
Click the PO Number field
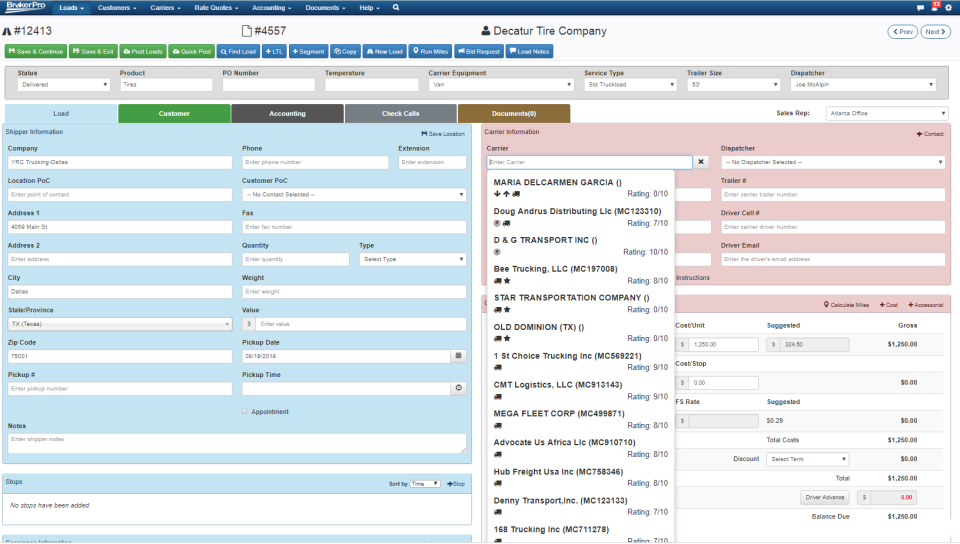click(269, 84)
